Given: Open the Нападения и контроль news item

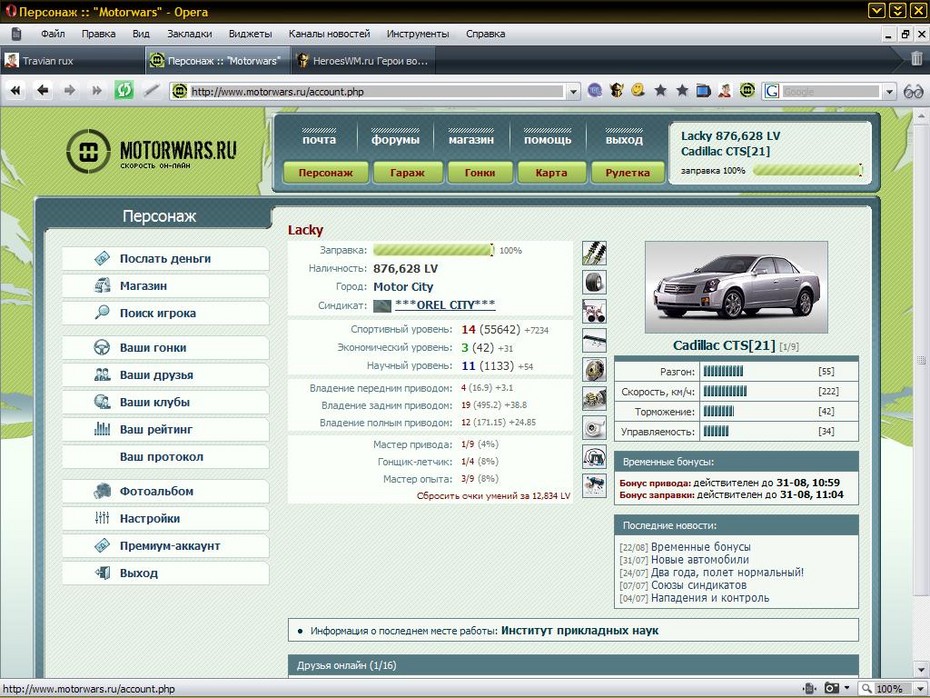Looking at the screenshot, I should [x=710, y=598].
